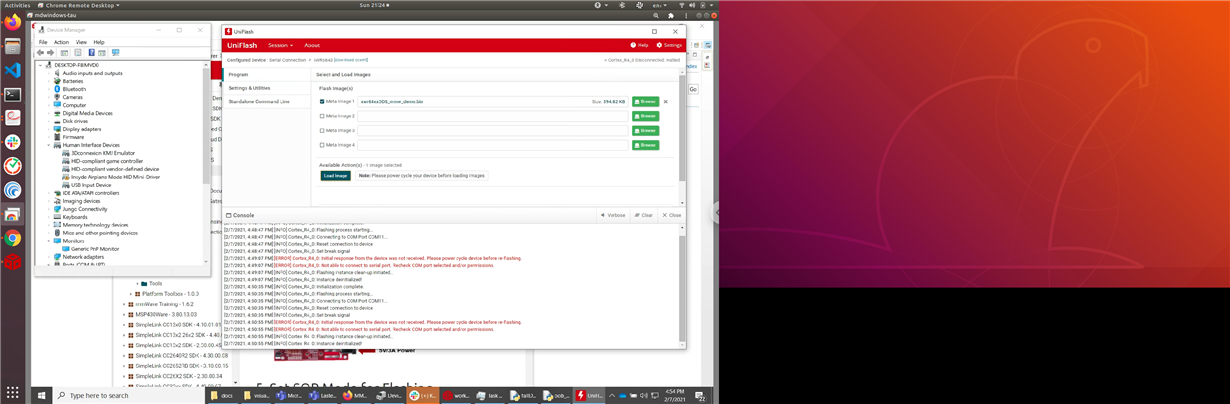
Task: Close the UniFlash console panel
Action: (671, 215)
